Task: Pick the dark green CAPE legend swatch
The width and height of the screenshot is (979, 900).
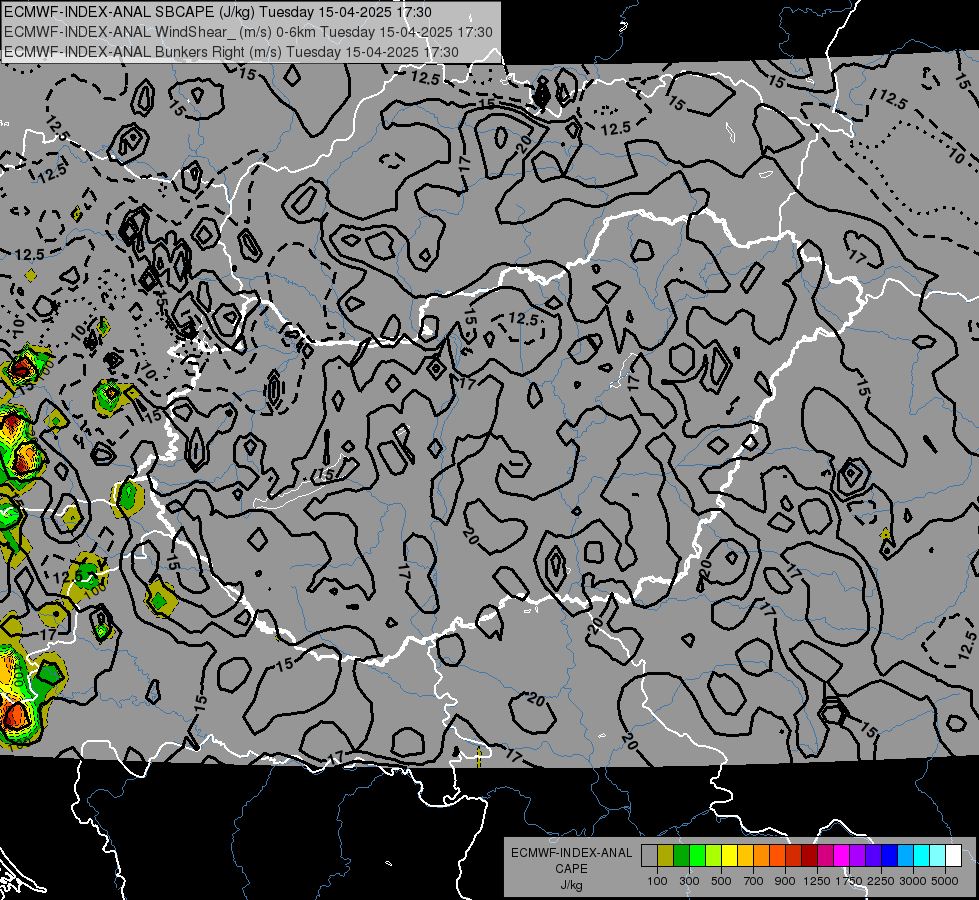Action: coord(681,855)
